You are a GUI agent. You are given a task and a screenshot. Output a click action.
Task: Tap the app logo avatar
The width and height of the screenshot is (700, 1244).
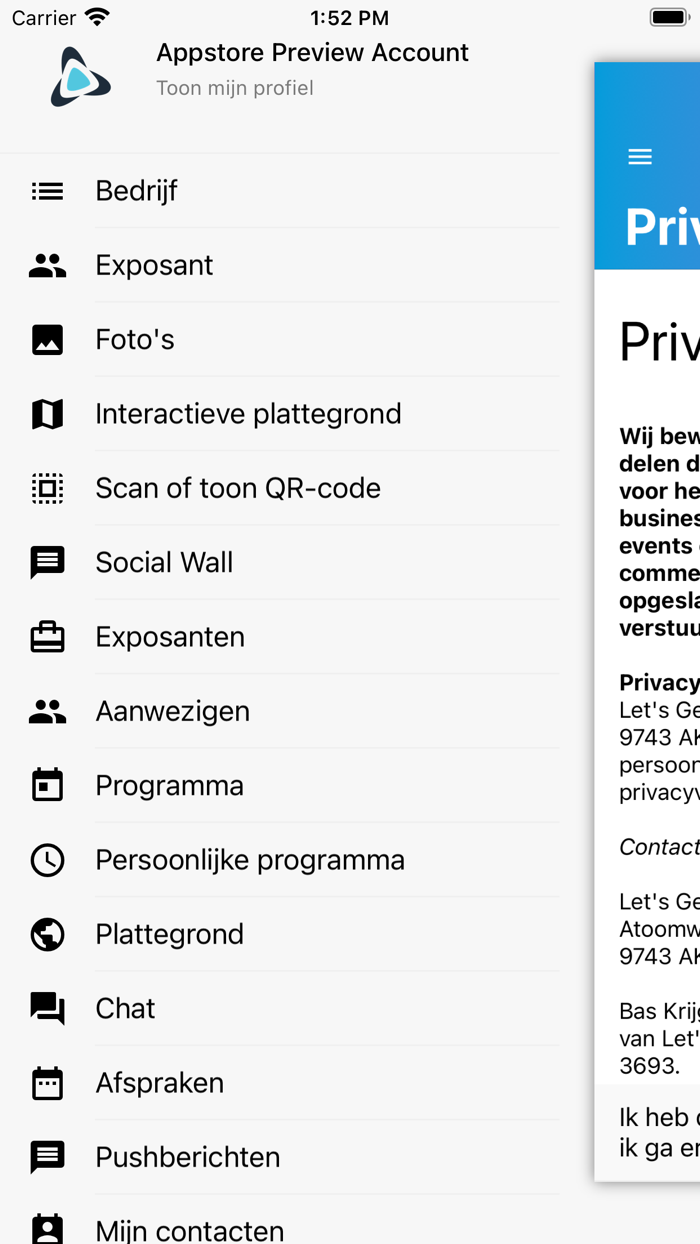(80, 76)
